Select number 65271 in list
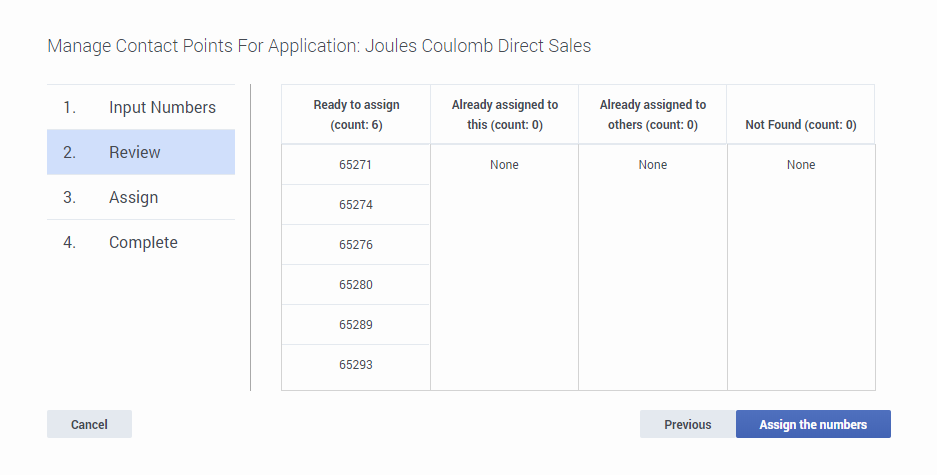 [355, 165]
